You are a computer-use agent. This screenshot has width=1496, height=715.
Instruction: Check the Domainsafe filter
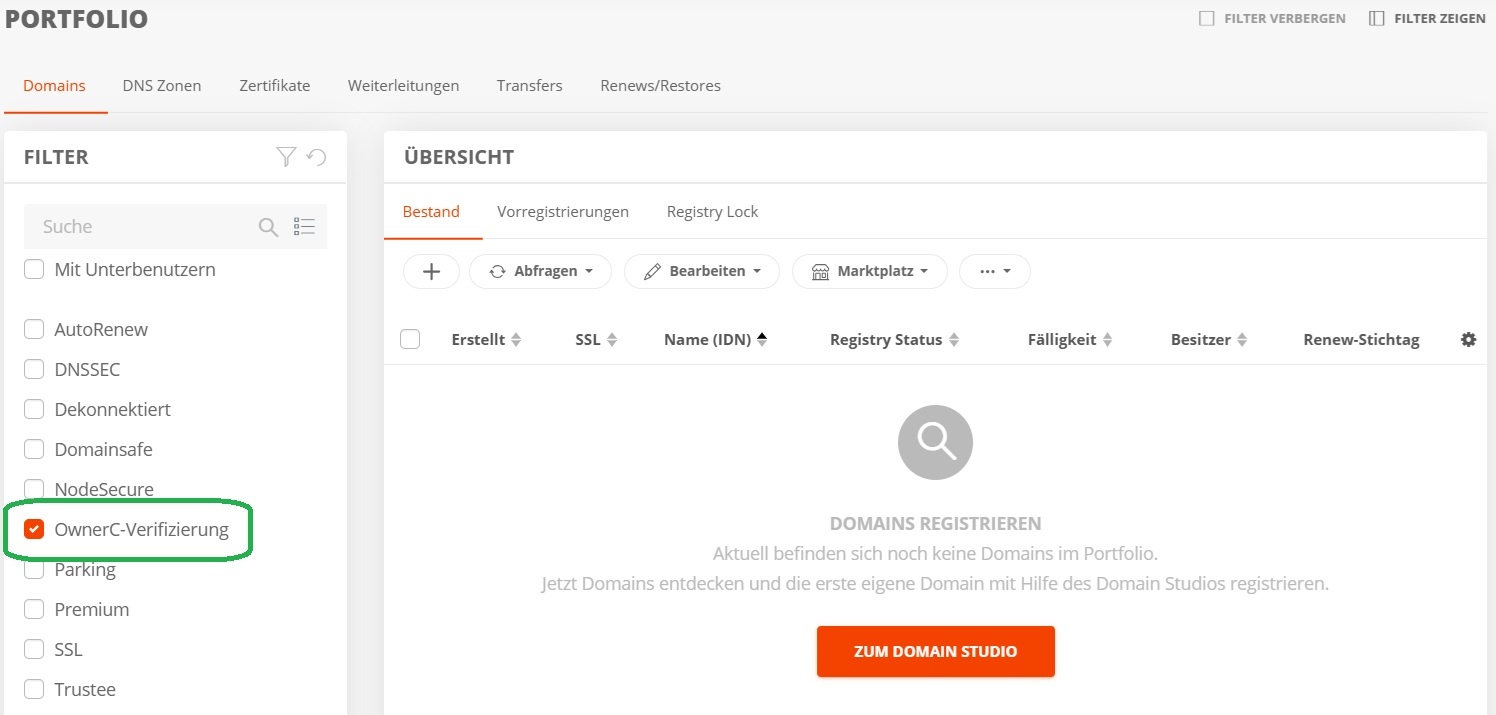point(34,449)
